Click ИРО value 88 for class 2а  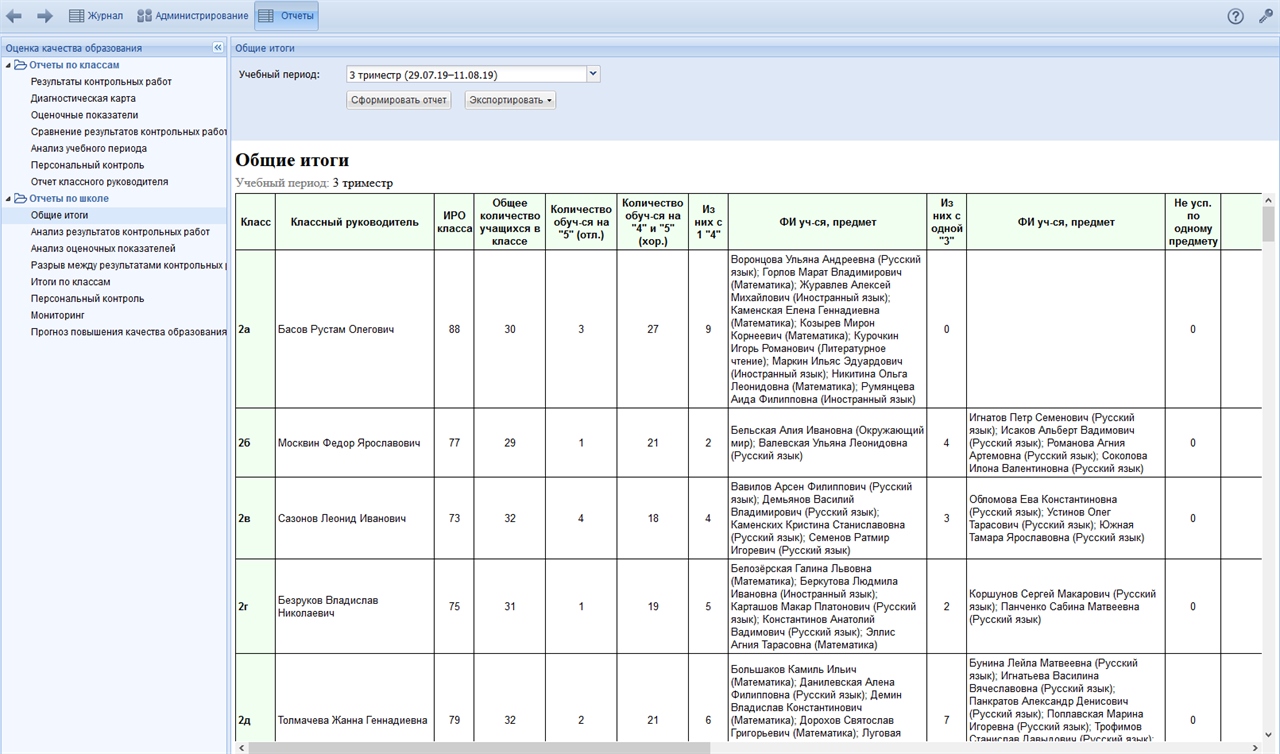pos(455,329)
